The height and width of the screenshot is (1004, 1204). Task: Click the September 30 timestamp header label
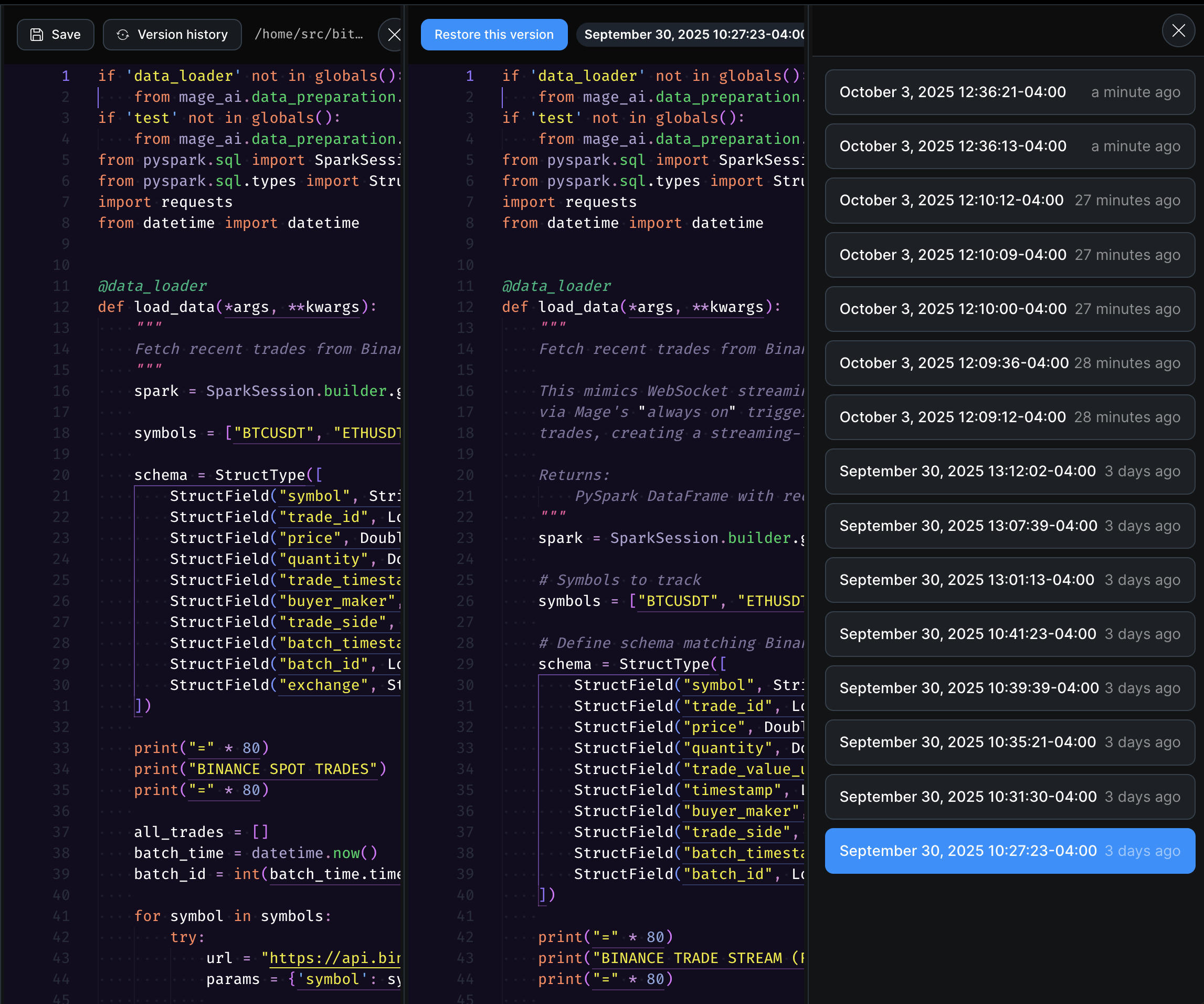pos(693,35)
